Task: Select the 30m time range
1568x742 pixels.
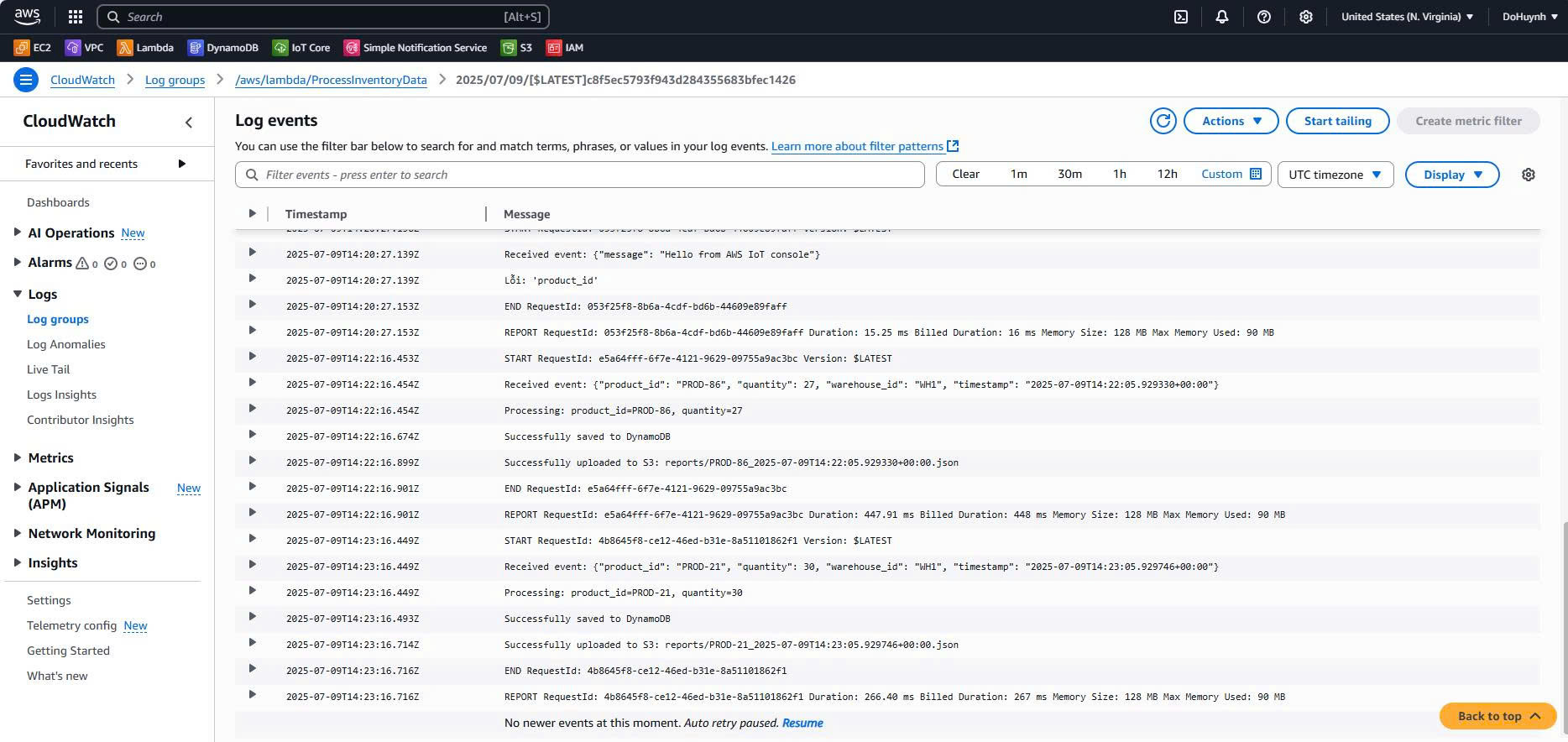Action: tap(1069, 174)
